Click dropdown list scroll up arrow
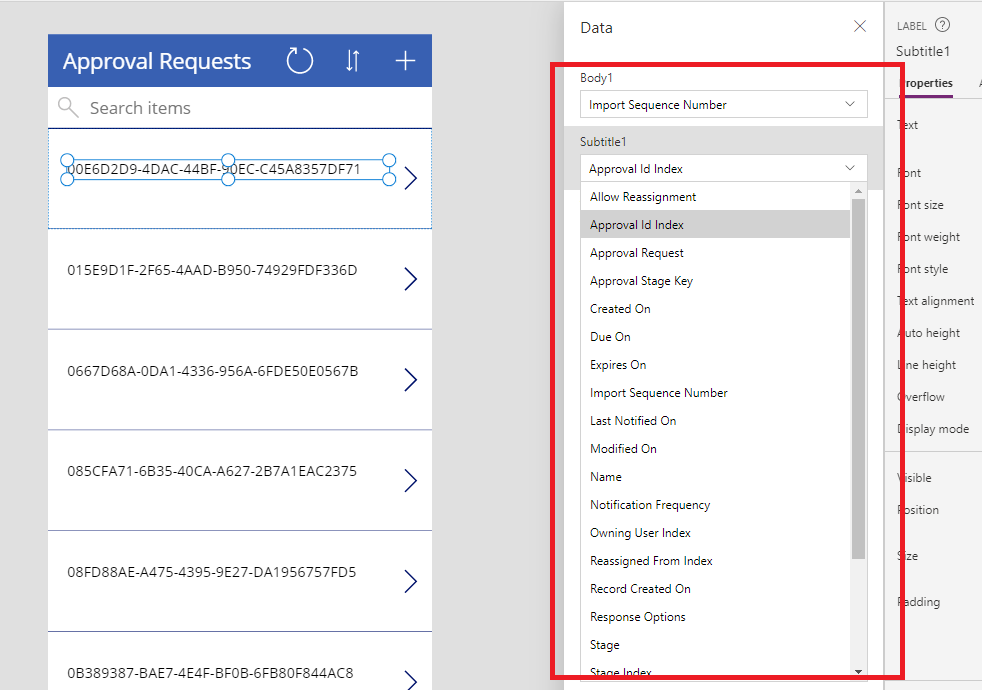Viewport: 982px width, 690px height. tap(858, 190)
